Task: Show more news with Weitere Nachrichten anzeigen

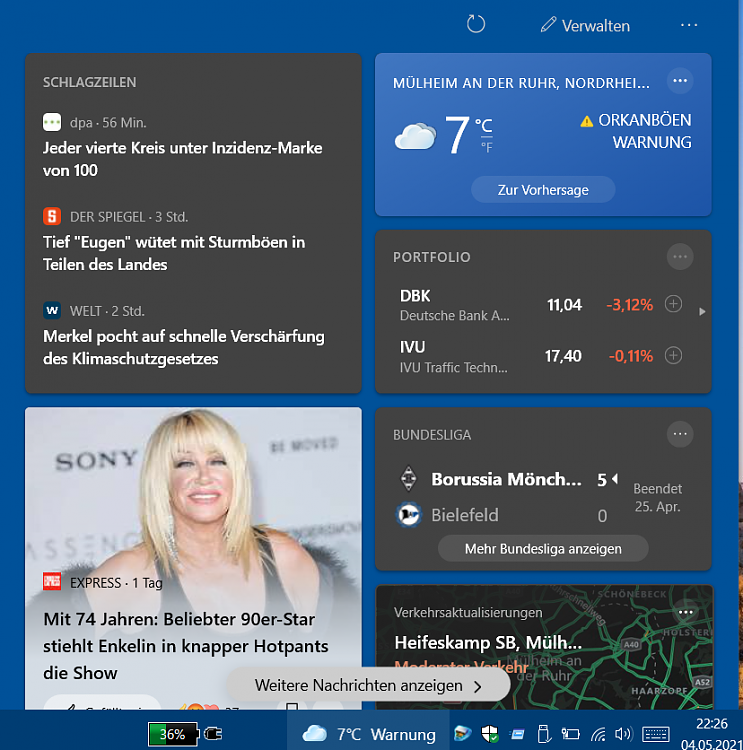Action: coord(368,685)
